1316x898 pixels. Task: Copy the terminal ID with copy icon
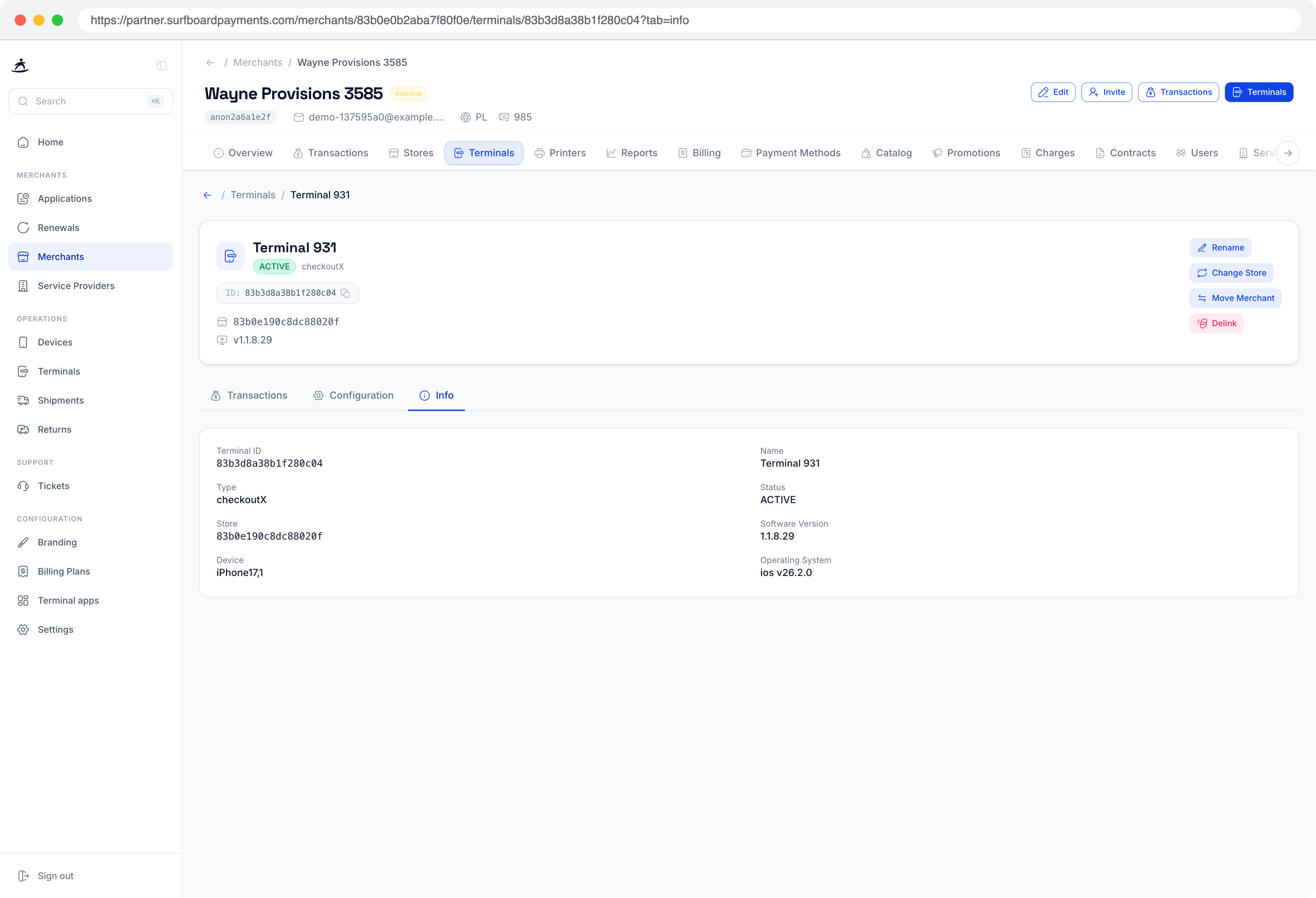(345, 293)
